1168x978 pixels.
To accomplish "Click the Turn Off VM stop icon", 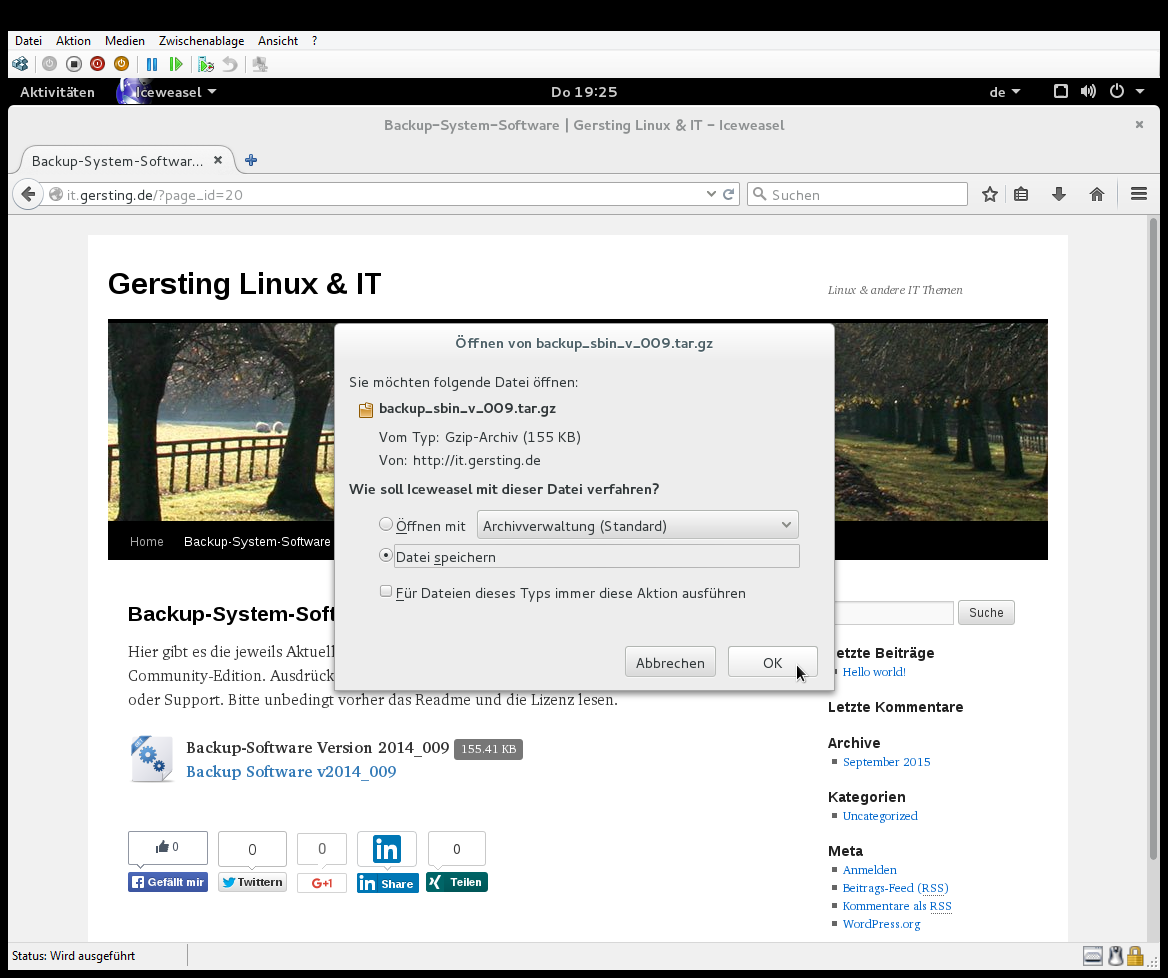I will point(74,64).
